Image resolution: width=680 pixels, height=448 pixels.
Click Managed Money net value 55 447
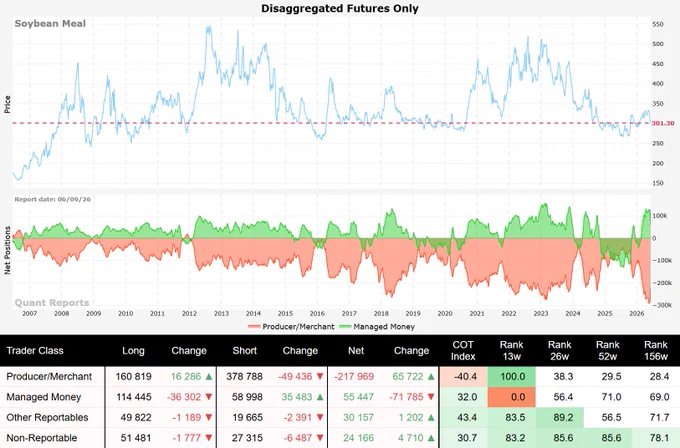(x=359, y=397)
